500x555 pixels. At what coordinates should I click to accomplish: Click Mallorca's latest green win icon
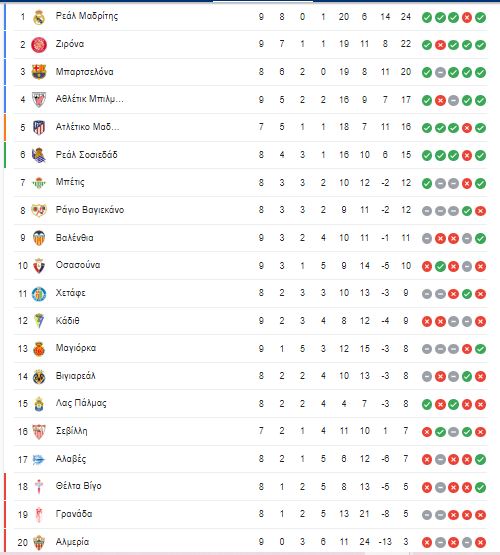pos(480,349)
